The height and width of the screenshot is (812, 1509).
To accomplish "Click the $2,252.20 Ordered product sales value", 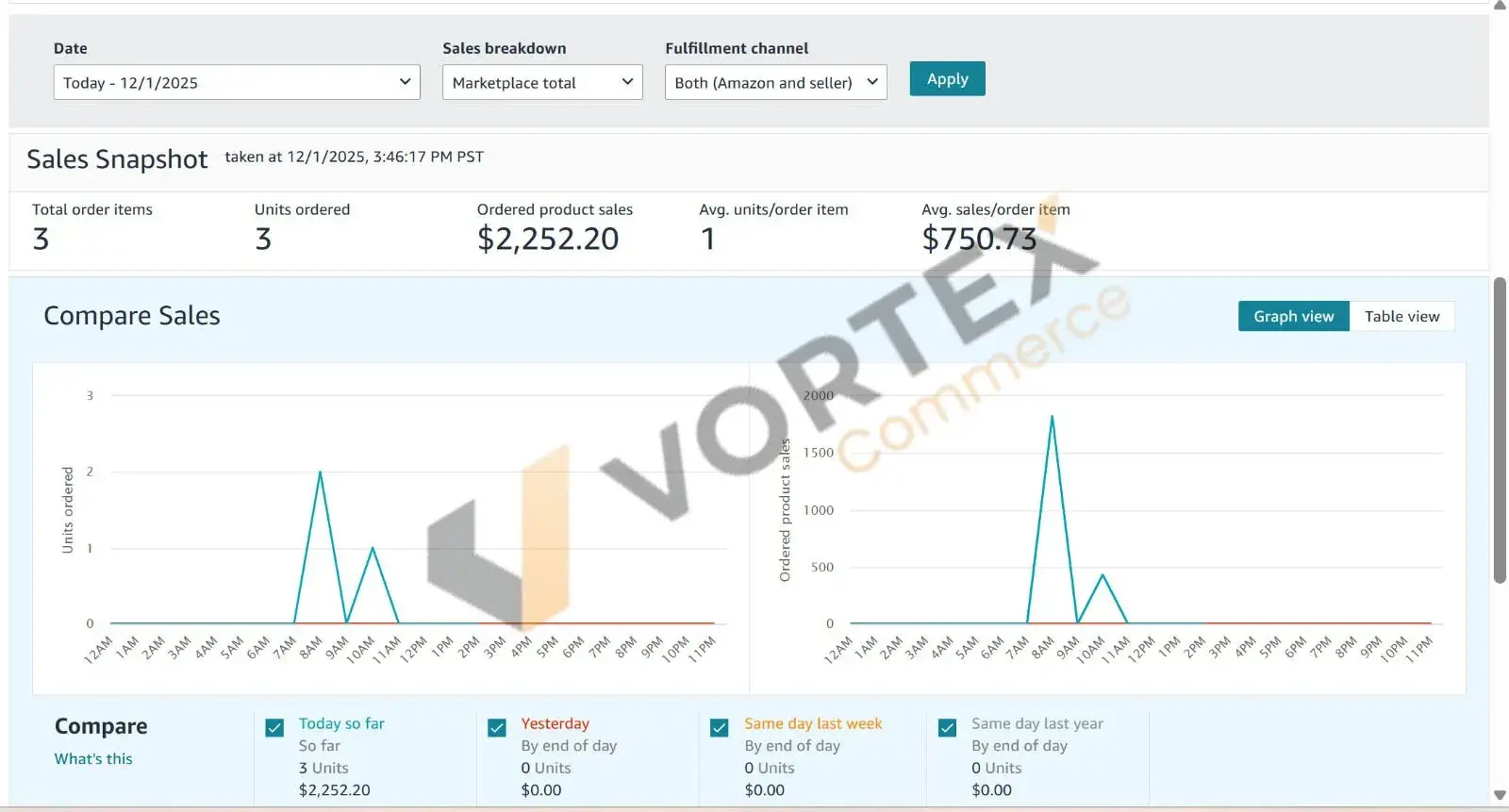I will click(x=548, y=240).
